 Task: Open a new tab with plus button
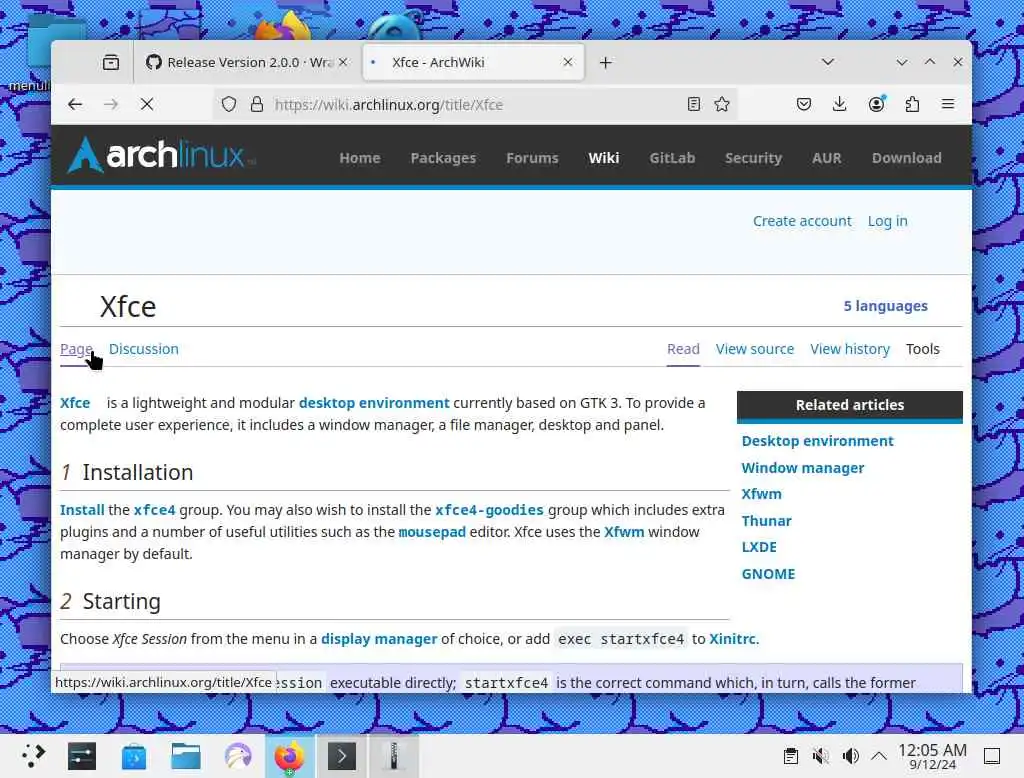[605, 63]
